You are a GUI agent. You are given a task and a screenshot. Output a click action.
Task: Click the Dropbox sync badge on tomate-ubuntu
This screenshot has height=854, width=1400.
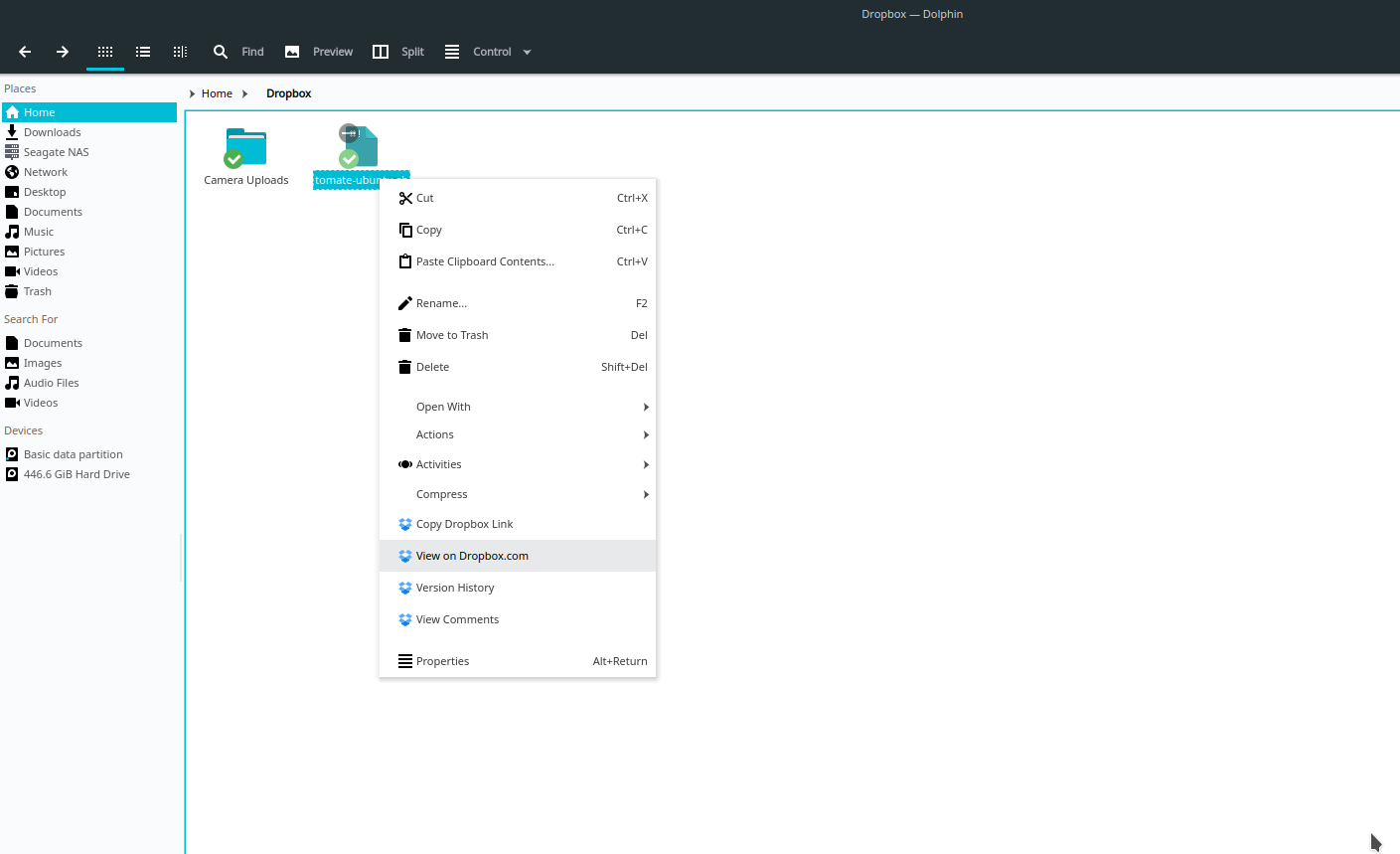pos(349,132)
